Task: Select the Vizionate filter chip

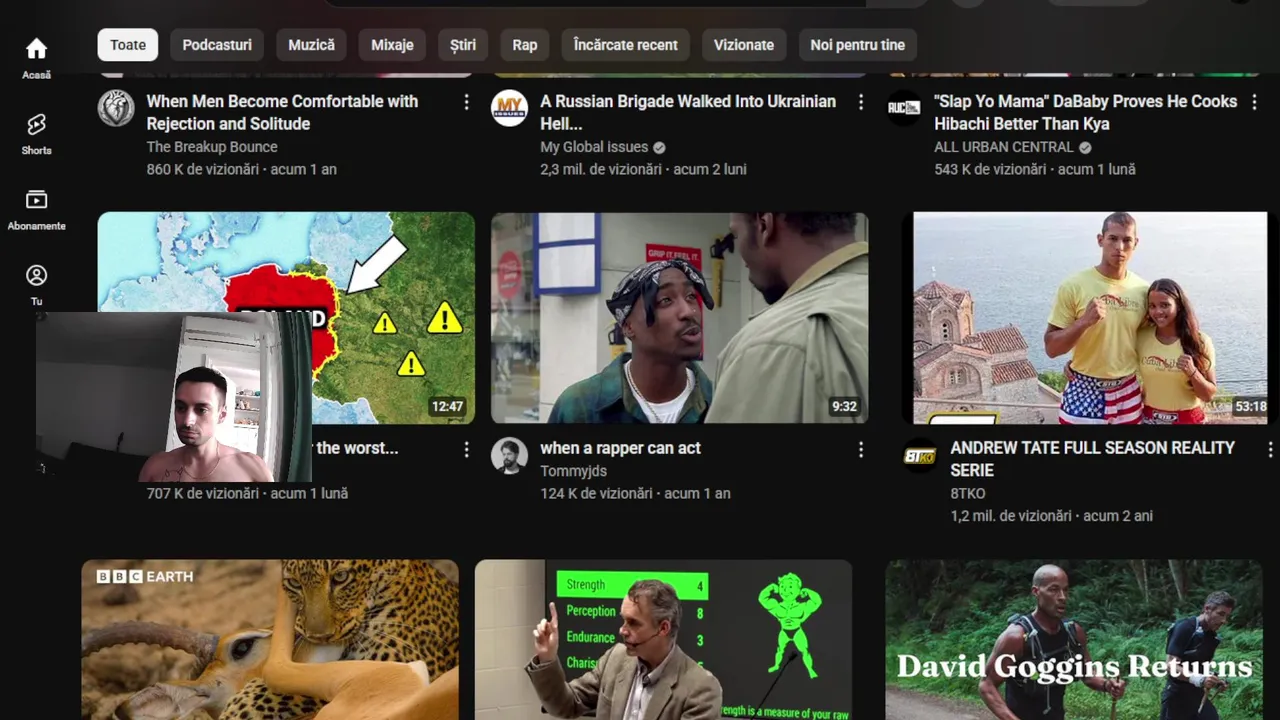Action: (x=744, y=45)
